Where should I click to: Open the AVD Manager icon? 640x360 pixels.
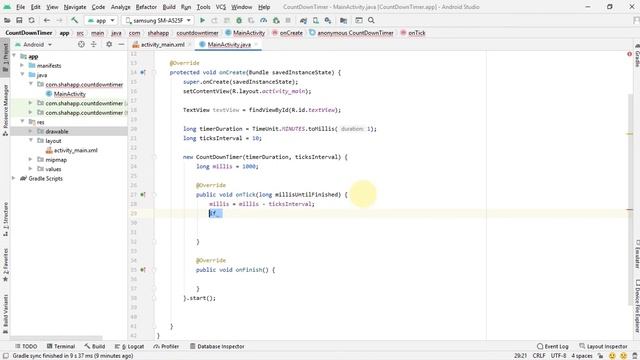(x=316, y=20)
